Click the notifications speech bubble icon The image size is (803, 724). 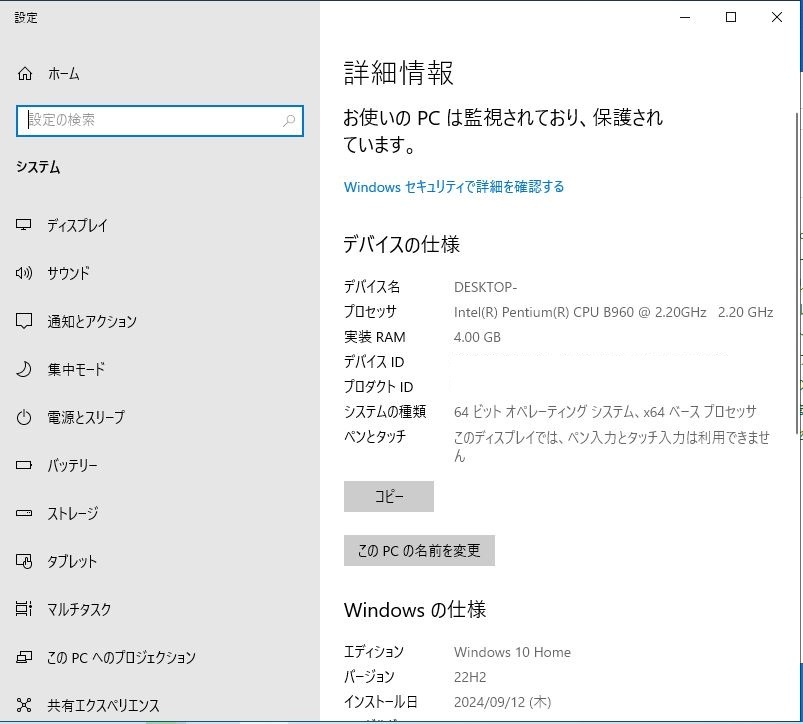click(24, 321)
